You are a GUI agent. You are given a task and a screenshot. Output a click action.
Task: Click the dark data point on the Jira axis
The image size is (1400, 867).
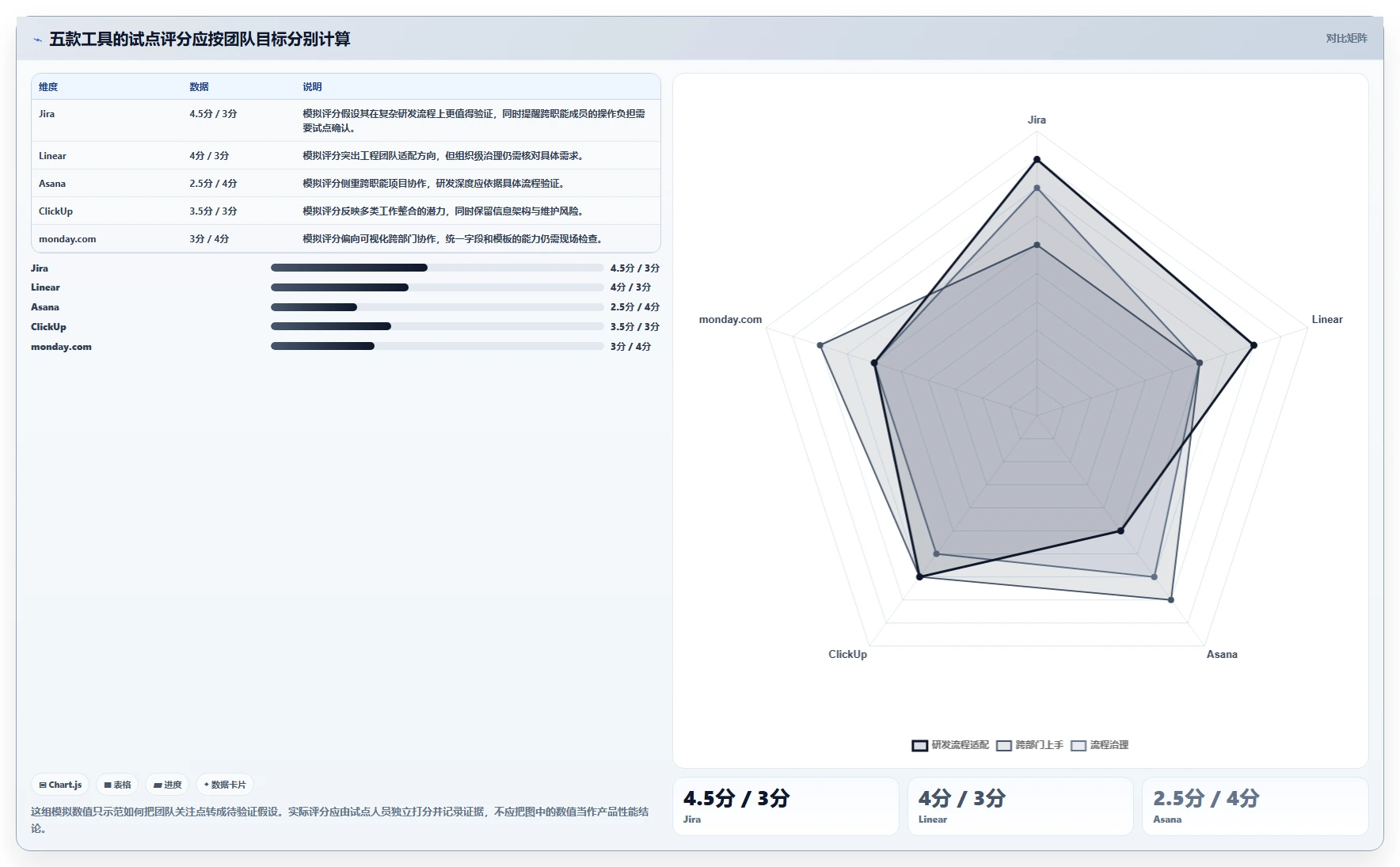[x=1037, y=160]
